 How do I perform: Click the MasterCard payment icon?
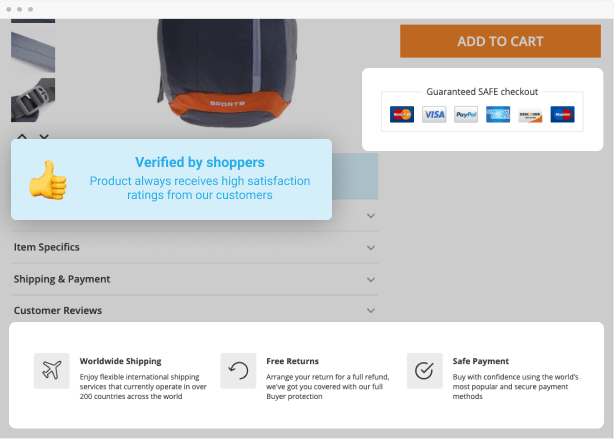[x=402, y=115]
